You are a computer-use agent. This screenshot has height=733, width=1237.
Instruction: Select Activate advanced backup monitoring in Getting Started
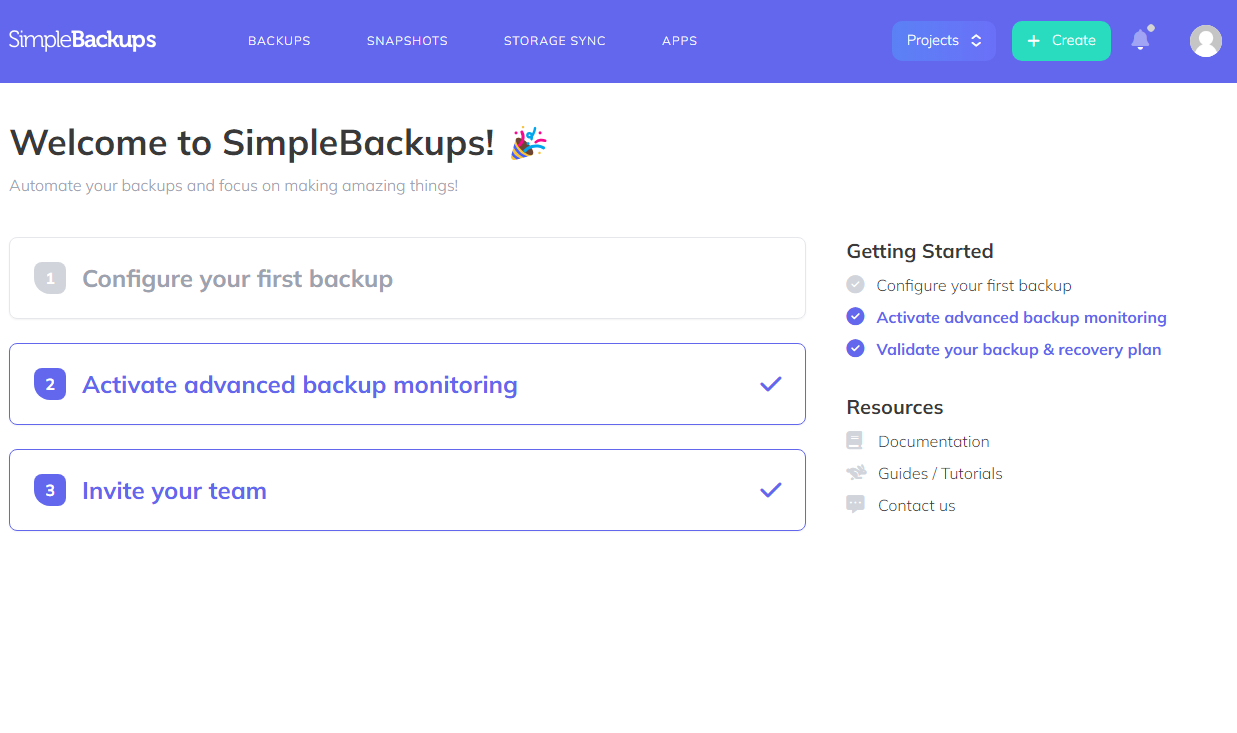pyautogui.click(x=1021, y=317)
